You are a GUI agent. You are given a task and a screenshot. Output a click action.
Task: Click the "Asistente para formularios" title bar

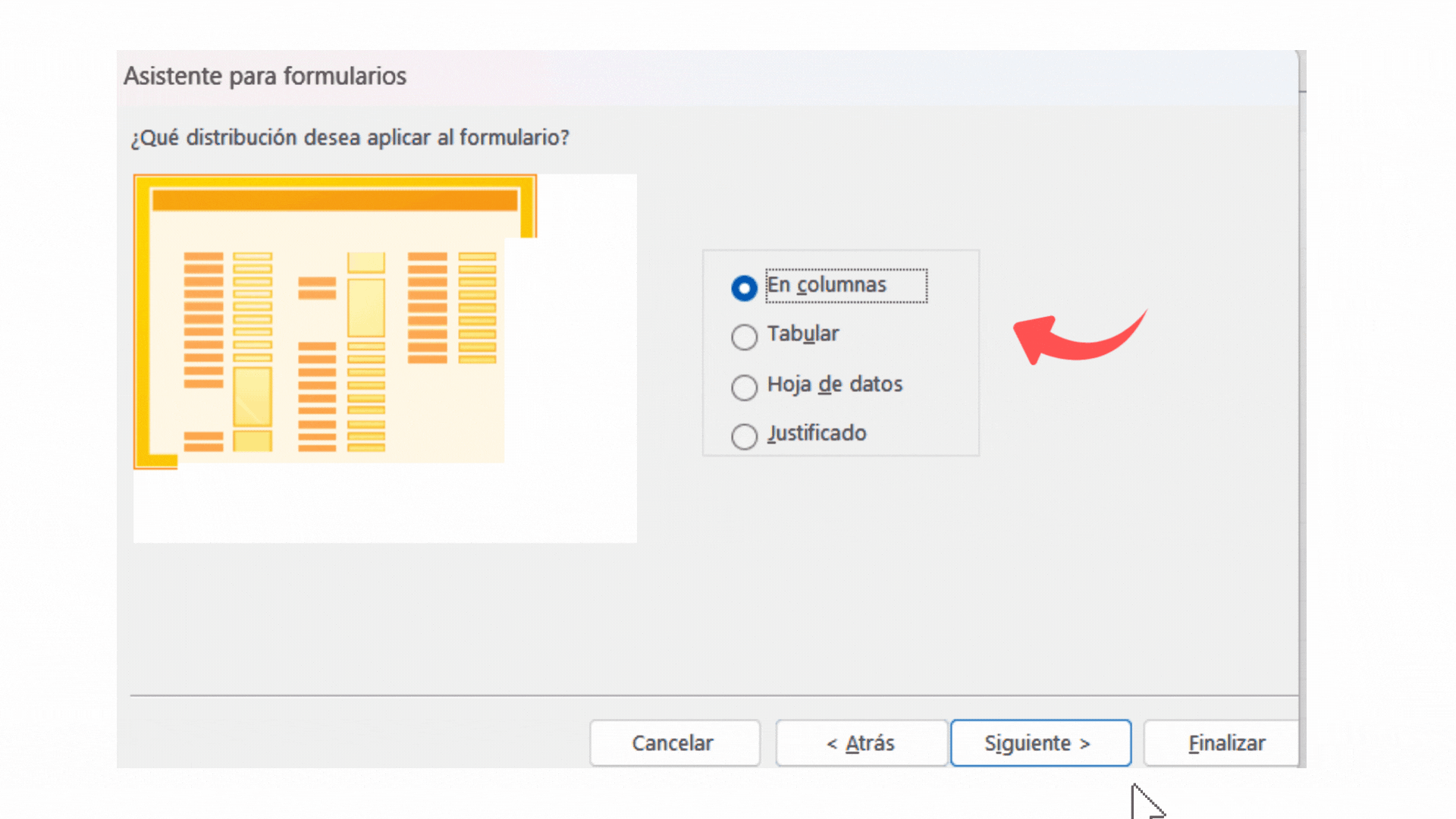click(x=708, y=77)
